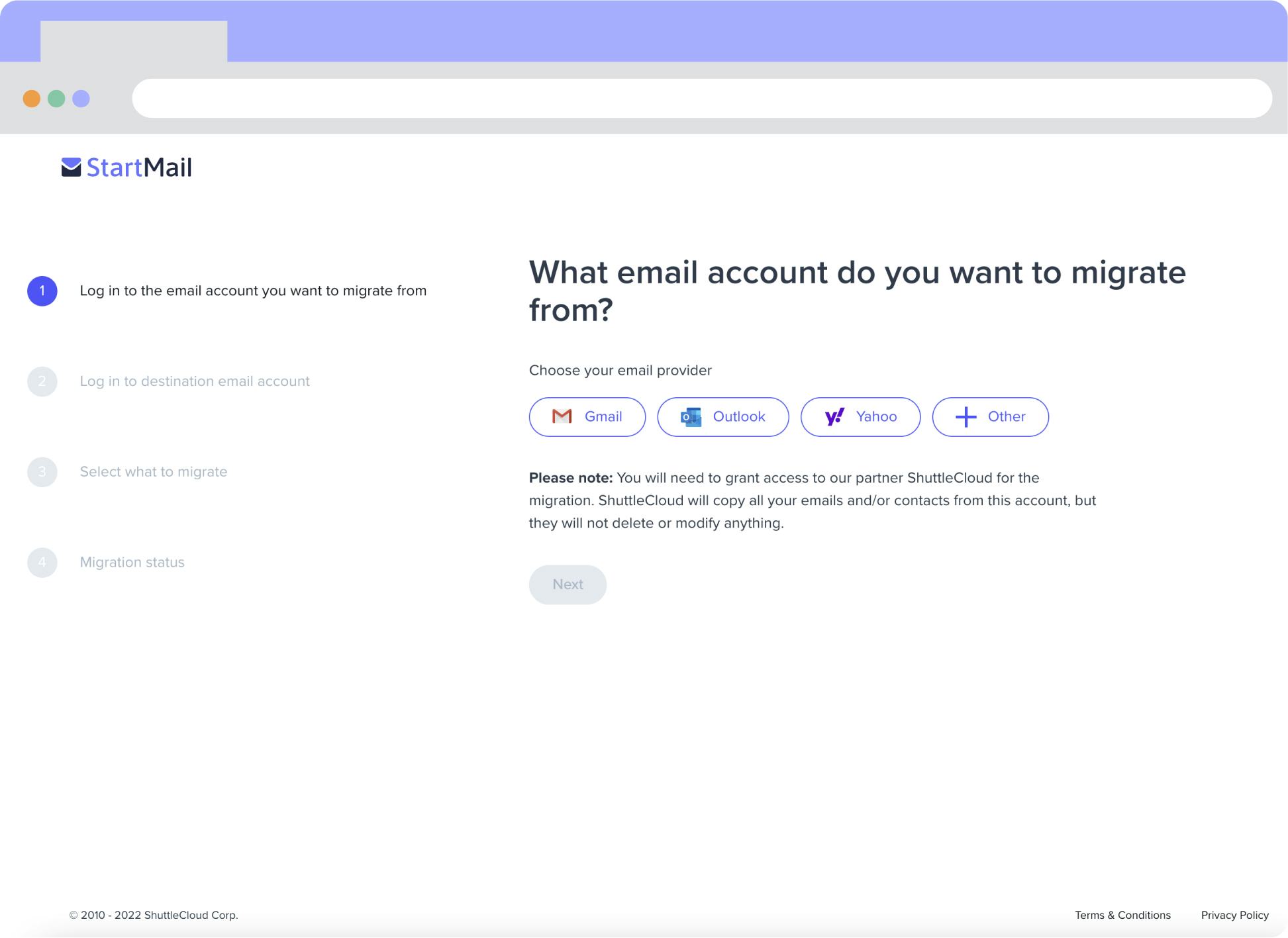Click the Gmail M logo icon

[x=560, y=416]
